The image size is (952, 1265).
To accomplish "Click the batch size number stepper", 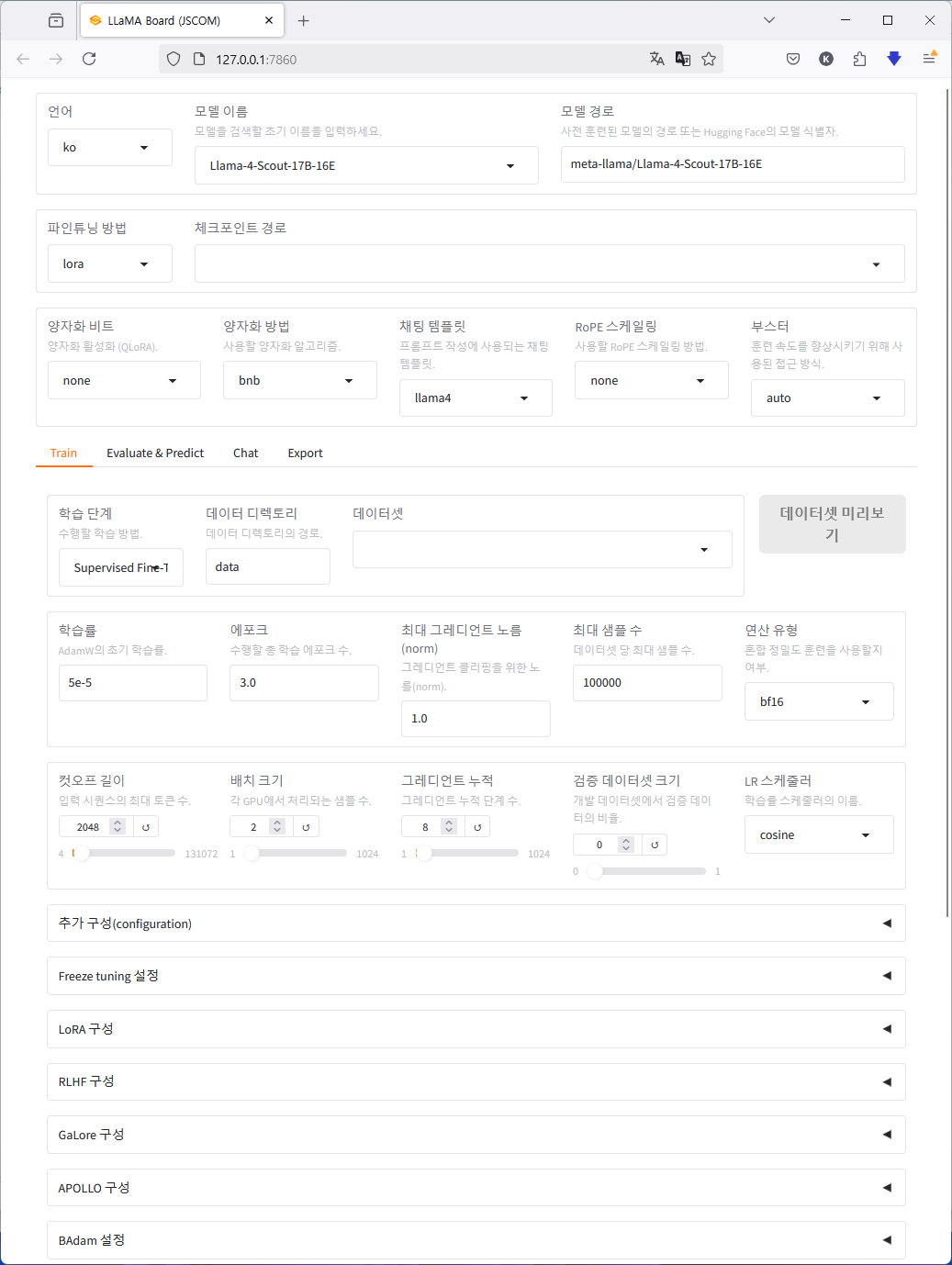I will tap(277, 827).
